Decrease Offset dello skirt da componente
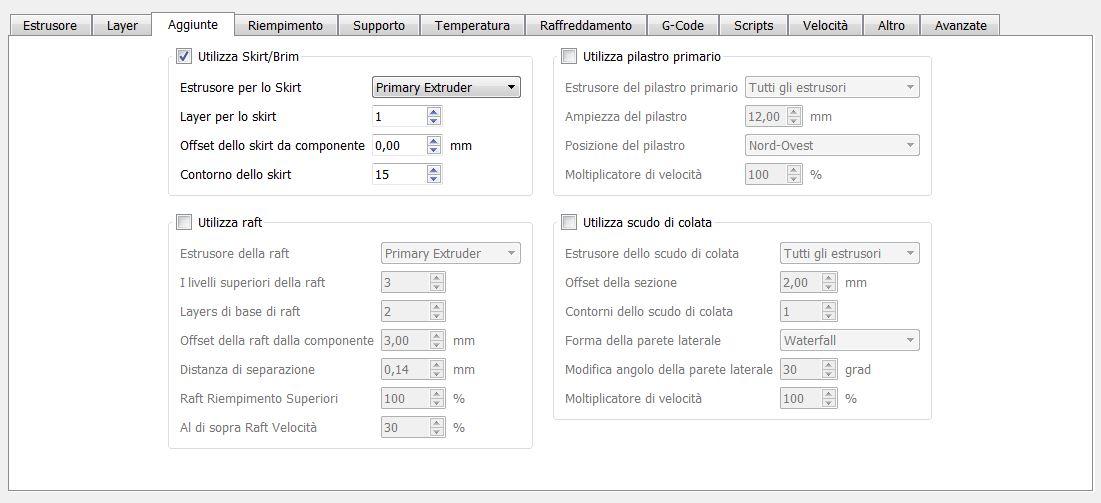The image size is (1101, 503). pos(433,150)
